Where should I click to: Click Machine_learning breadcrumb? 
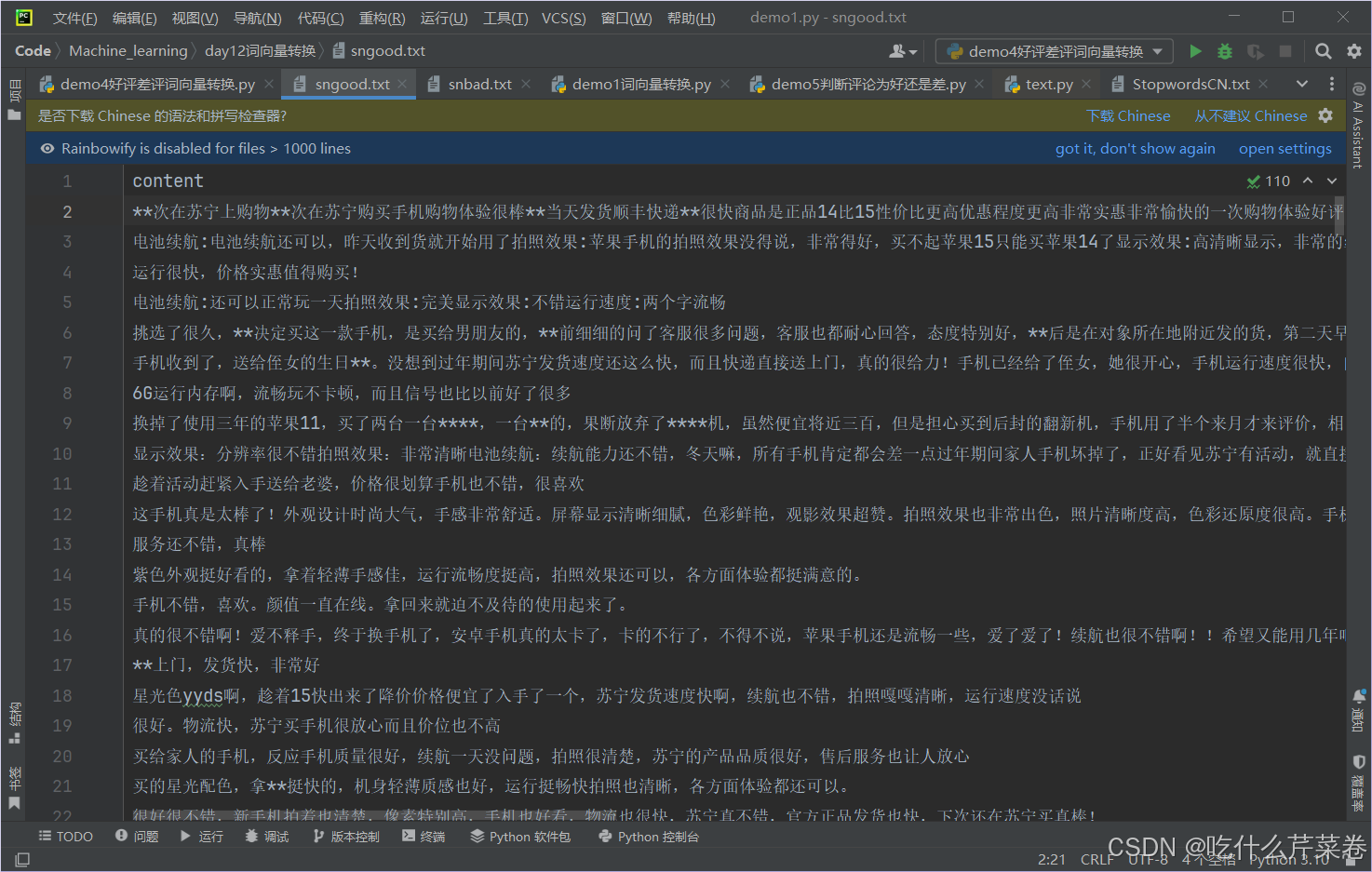coord(128,51)
